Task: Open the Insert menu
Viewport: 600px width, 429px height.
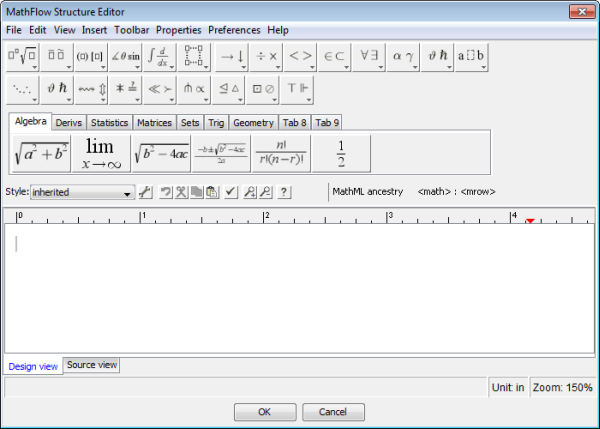Action: 95,30
